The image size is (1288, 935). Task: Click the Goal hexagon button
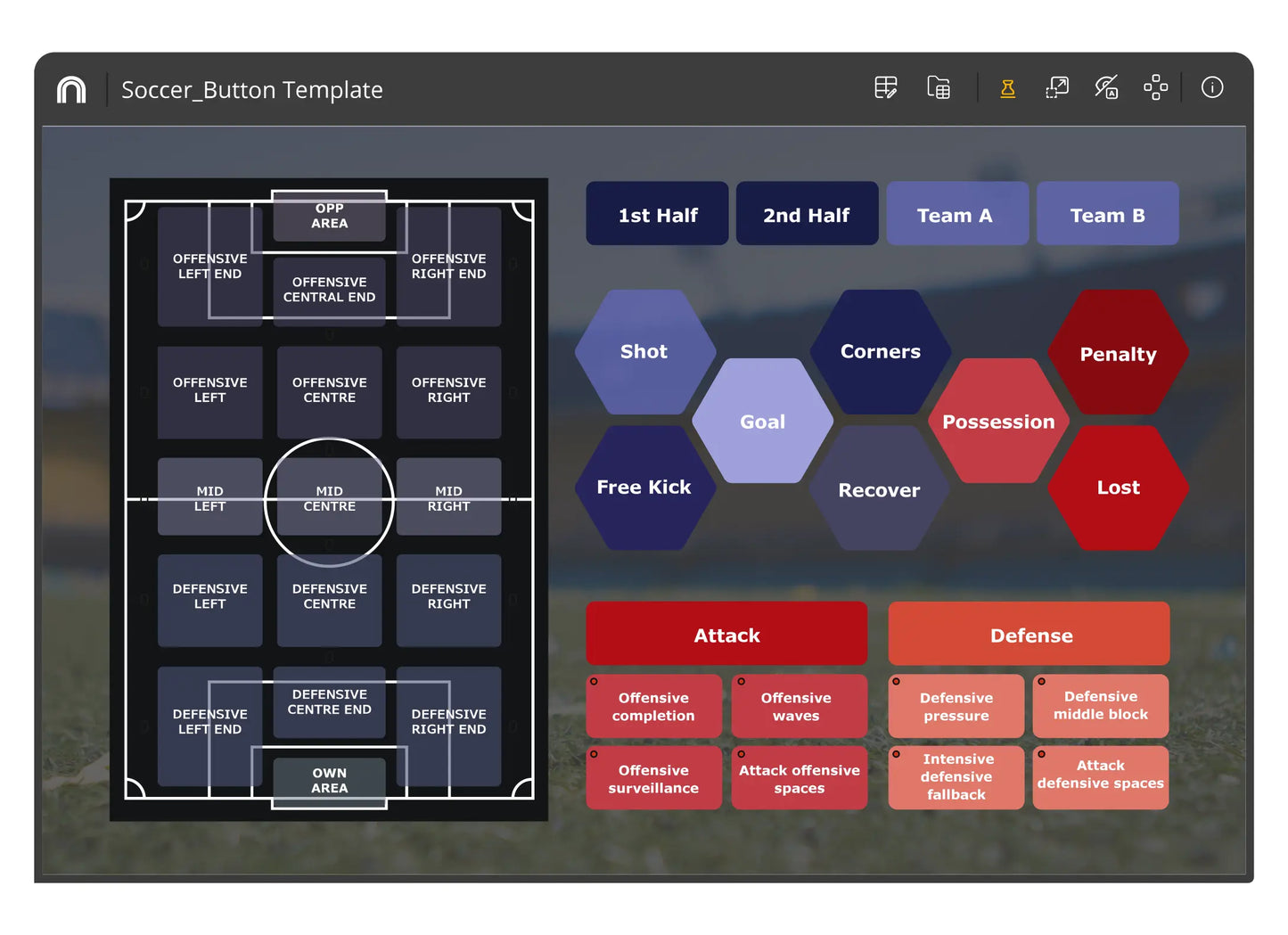click(x=762, y=422)
